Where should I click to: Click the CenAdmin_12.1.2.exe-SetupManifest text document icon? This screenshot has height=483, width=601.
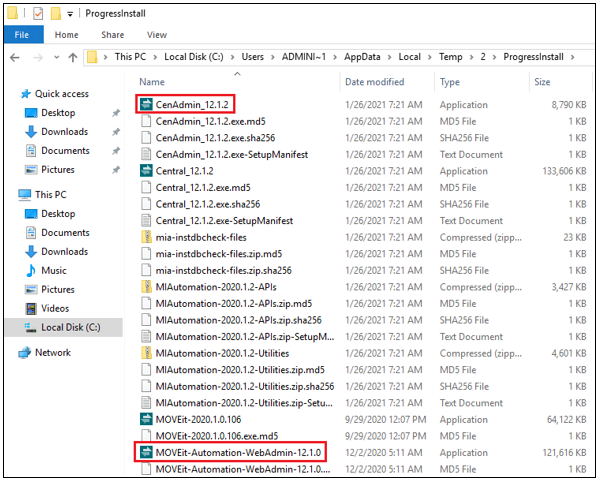click(146, 154)
